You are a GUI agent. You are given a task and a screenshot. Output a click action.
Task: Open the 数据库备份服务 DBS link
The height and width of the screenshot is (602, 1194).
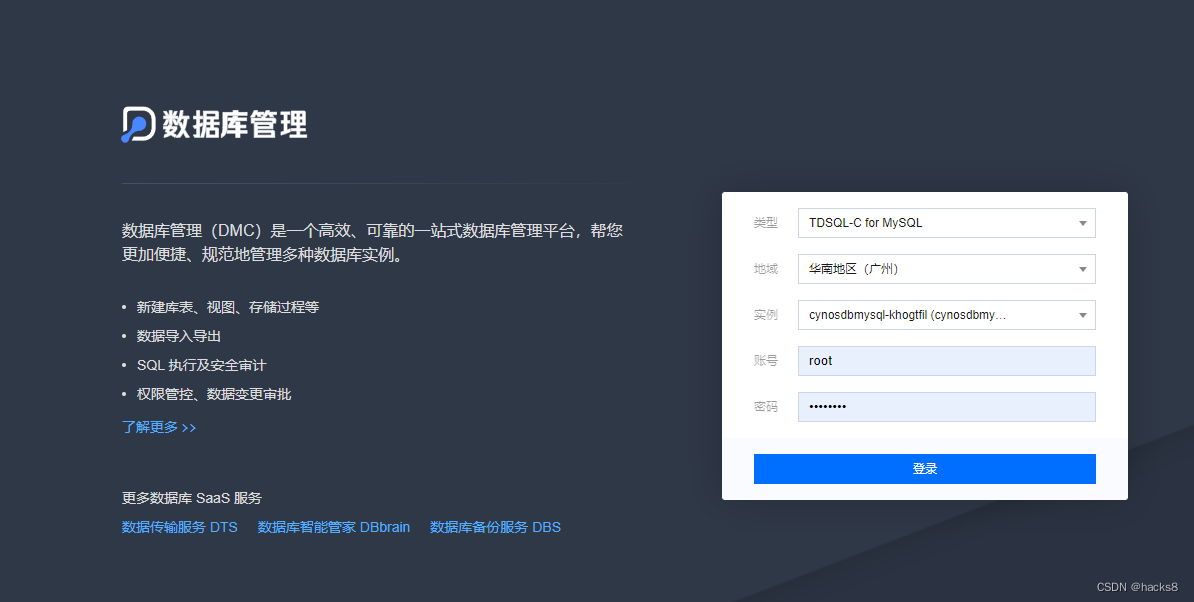495,527
